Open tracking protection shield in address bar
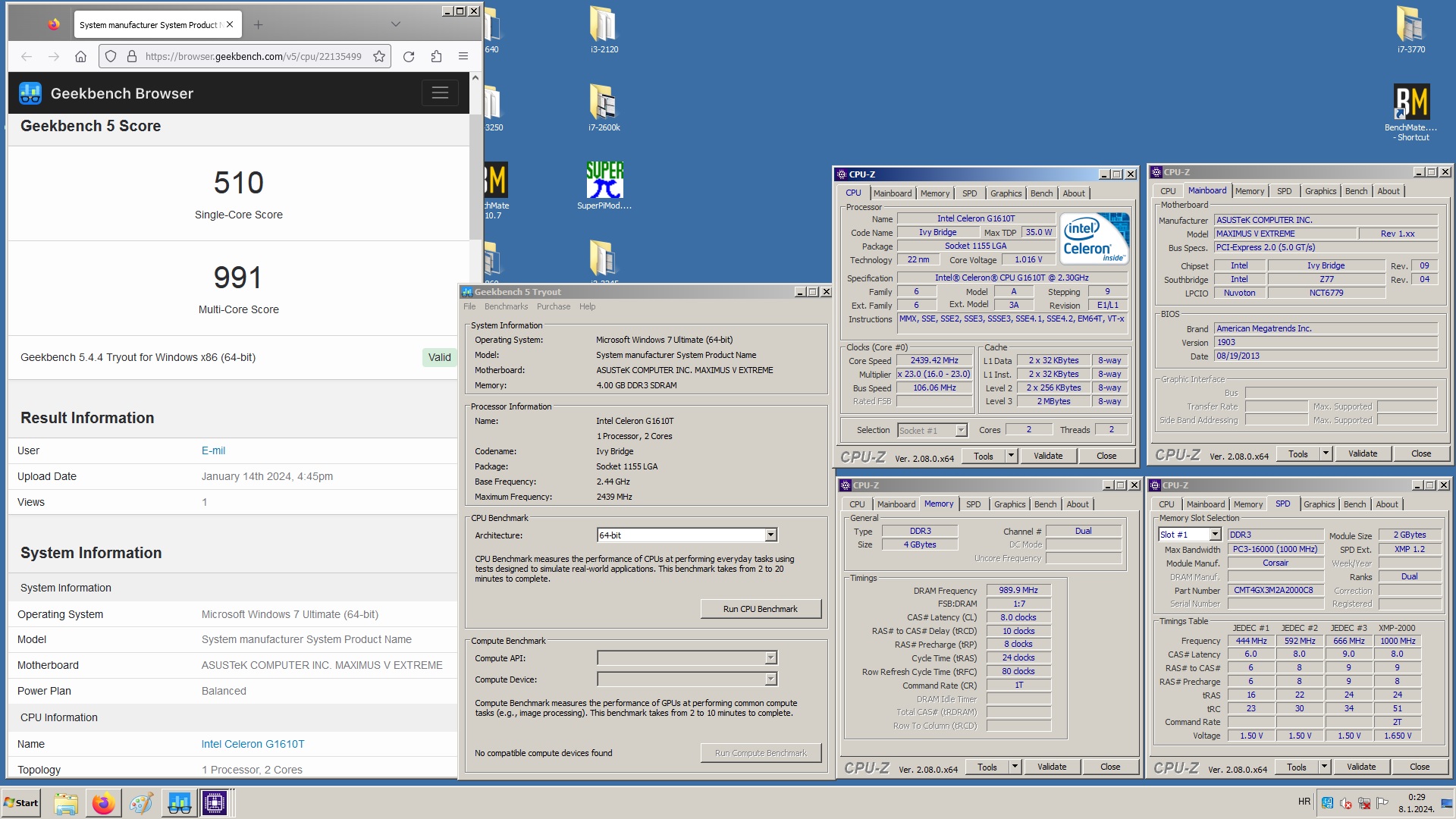Screen dimensions: 1456x819 coord(111,56)
